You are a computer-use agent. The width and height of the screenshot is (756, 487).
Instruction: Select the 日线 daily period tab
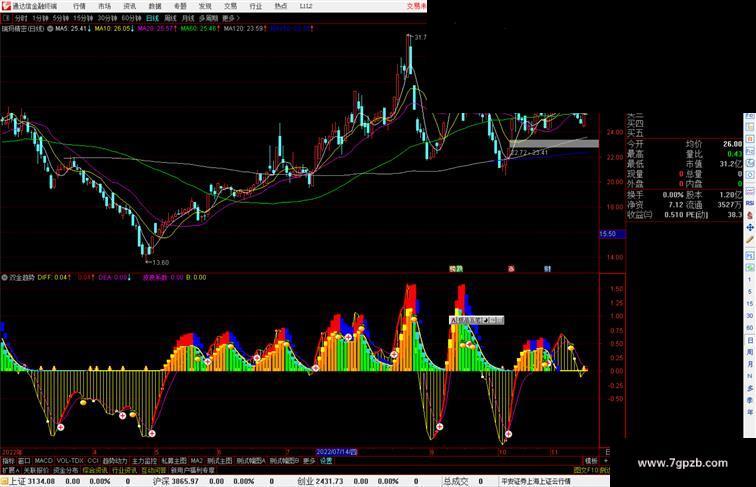(x=152, y=18)
